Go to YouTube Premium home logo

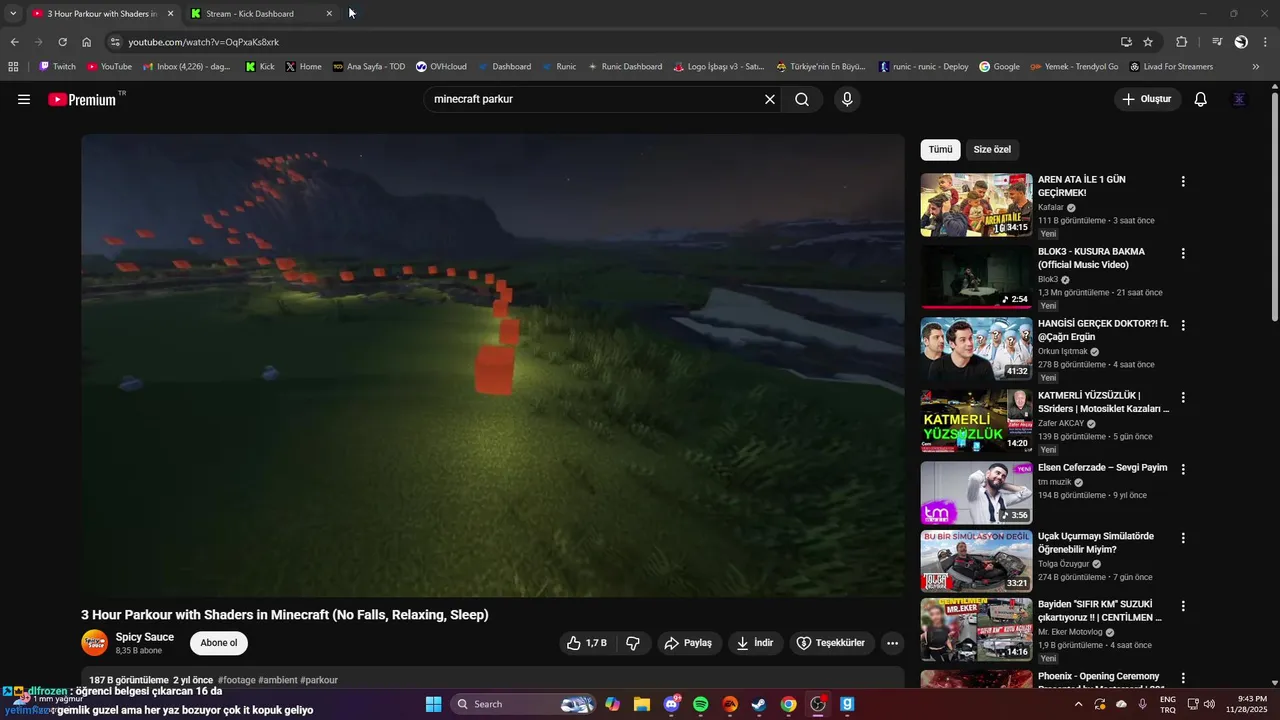coord(82,99)
